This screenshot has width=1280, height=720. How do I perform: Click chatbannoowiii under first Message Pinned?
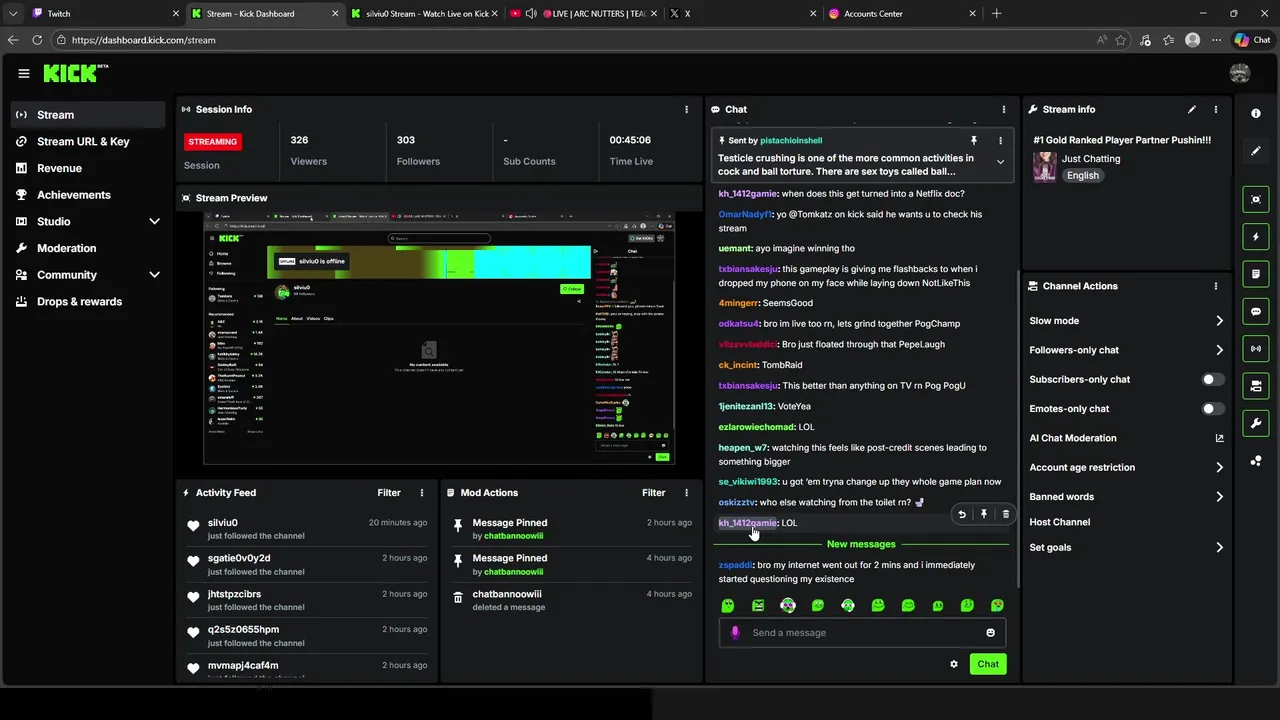click(x=513, y=536)
